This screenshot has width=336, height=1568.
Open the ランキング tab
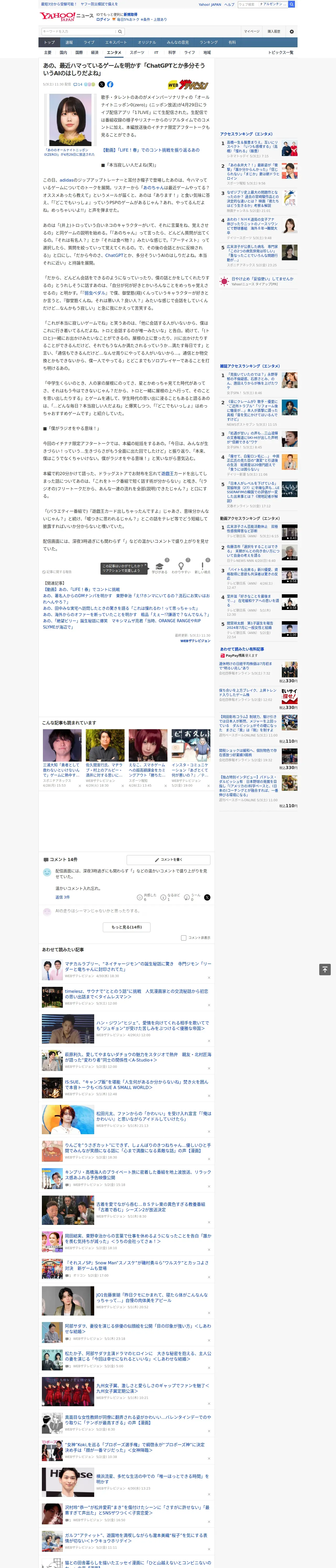209,43
